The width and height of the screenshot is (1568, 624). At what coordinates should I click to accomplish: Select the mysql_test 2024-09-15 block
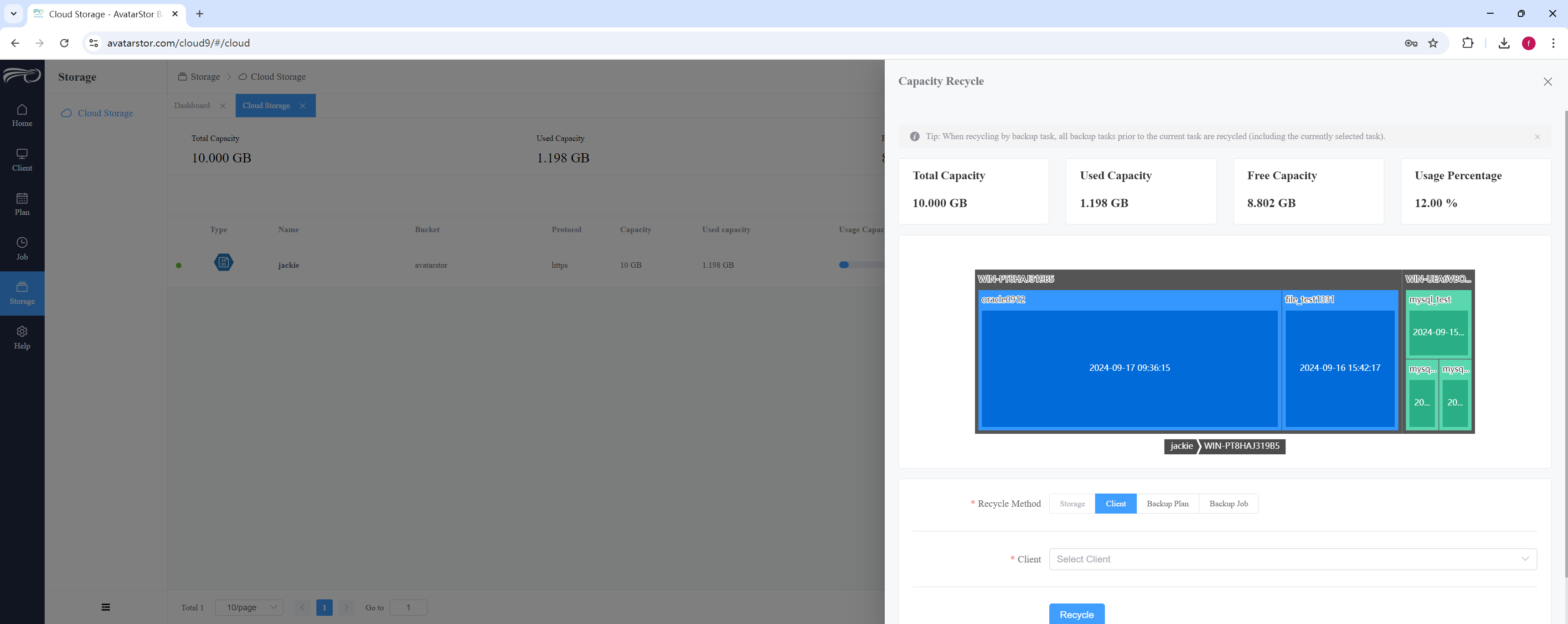point(1438,332)
